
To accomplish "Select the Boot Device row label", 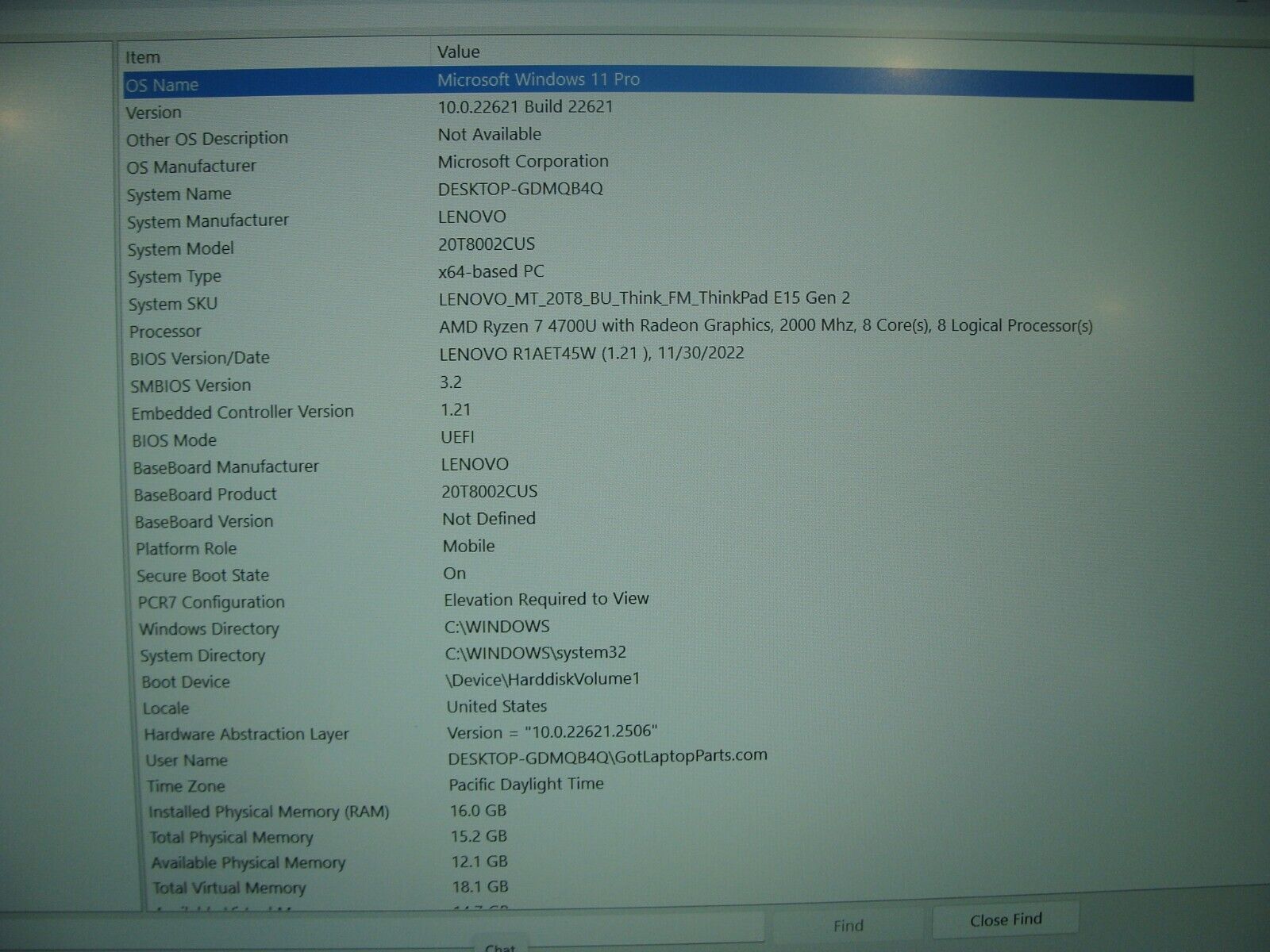I will pos(186,682).
